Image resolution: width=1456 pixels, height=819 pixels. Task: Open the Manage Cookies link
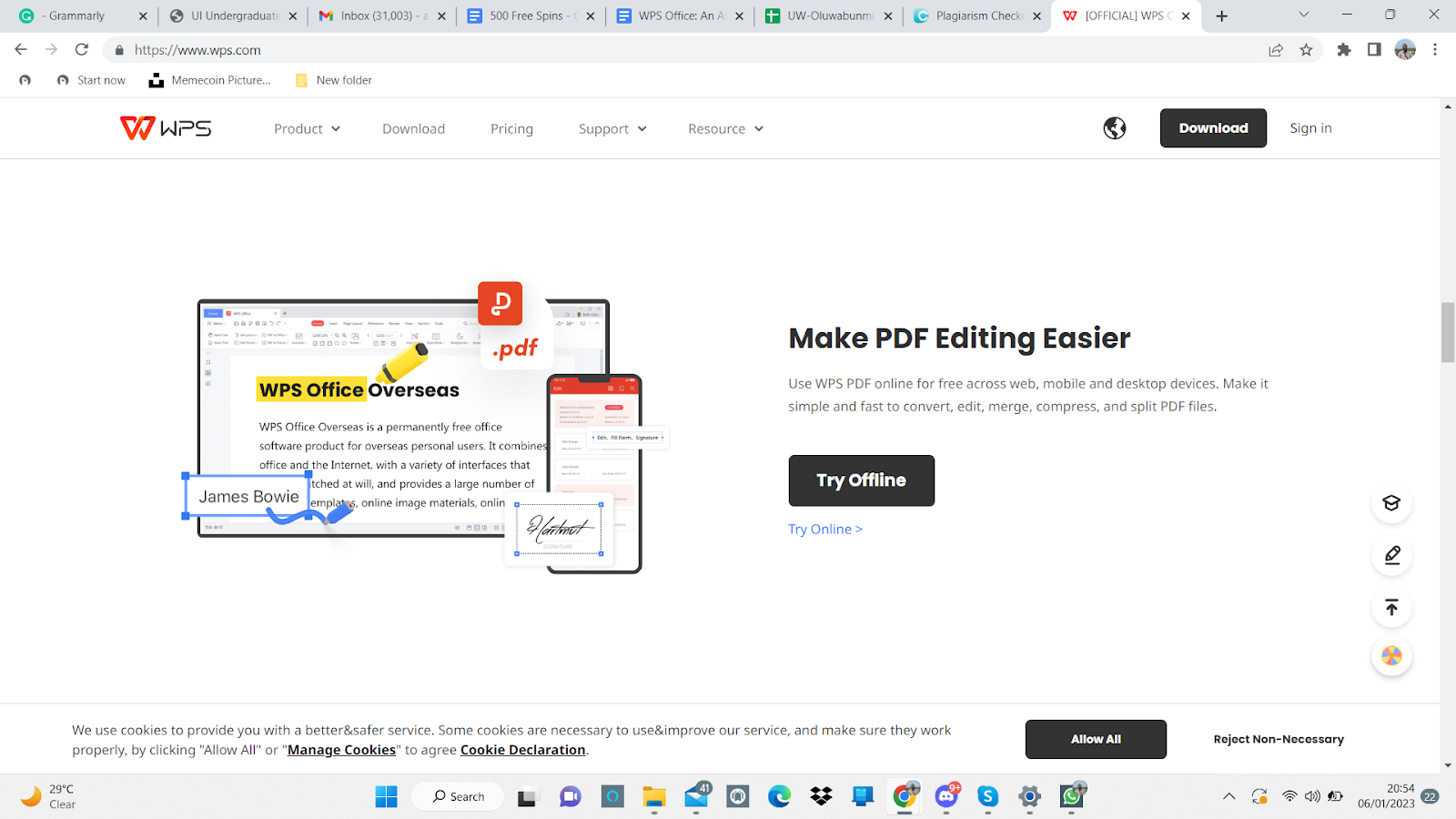pos(342,750)
